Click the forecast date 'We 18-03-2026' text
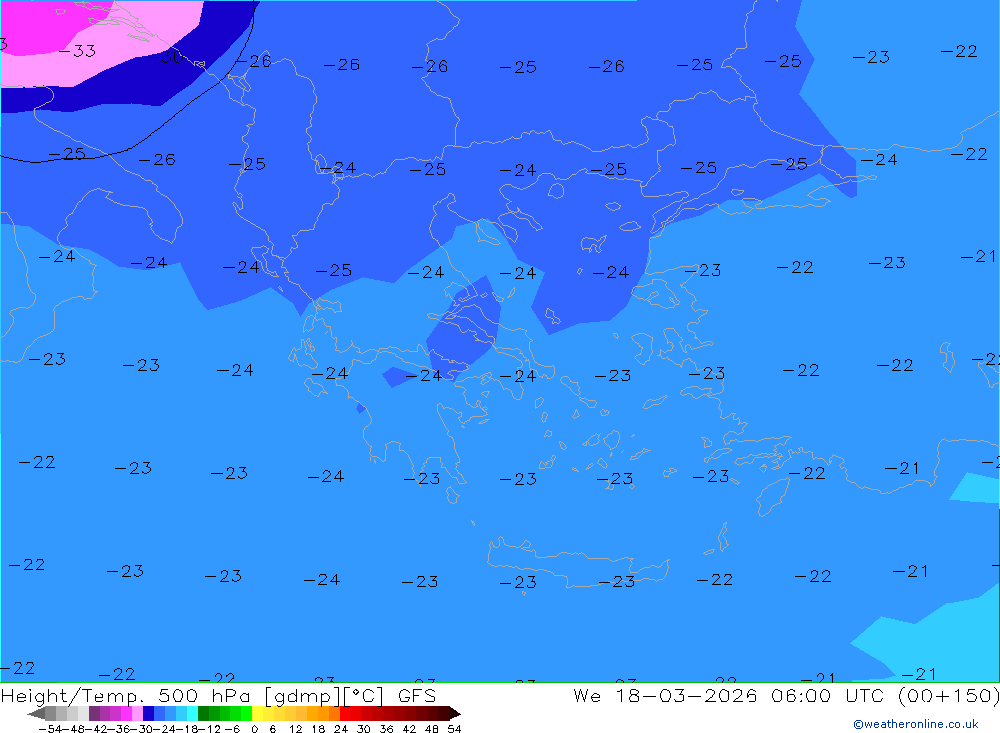Screen dimensions: 1000x733 tap(665, 695)
